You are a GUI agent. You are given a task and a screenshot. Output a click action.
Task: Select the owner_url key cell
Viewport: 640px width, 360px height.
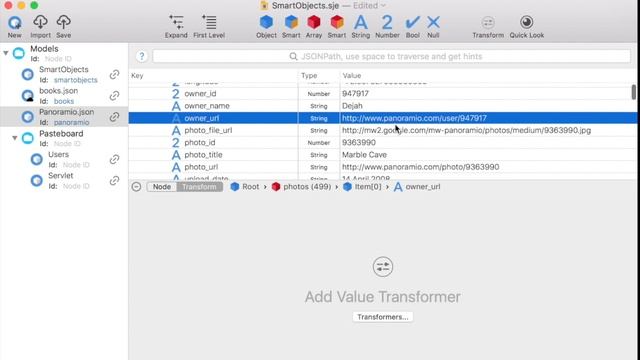pos(202,118)
